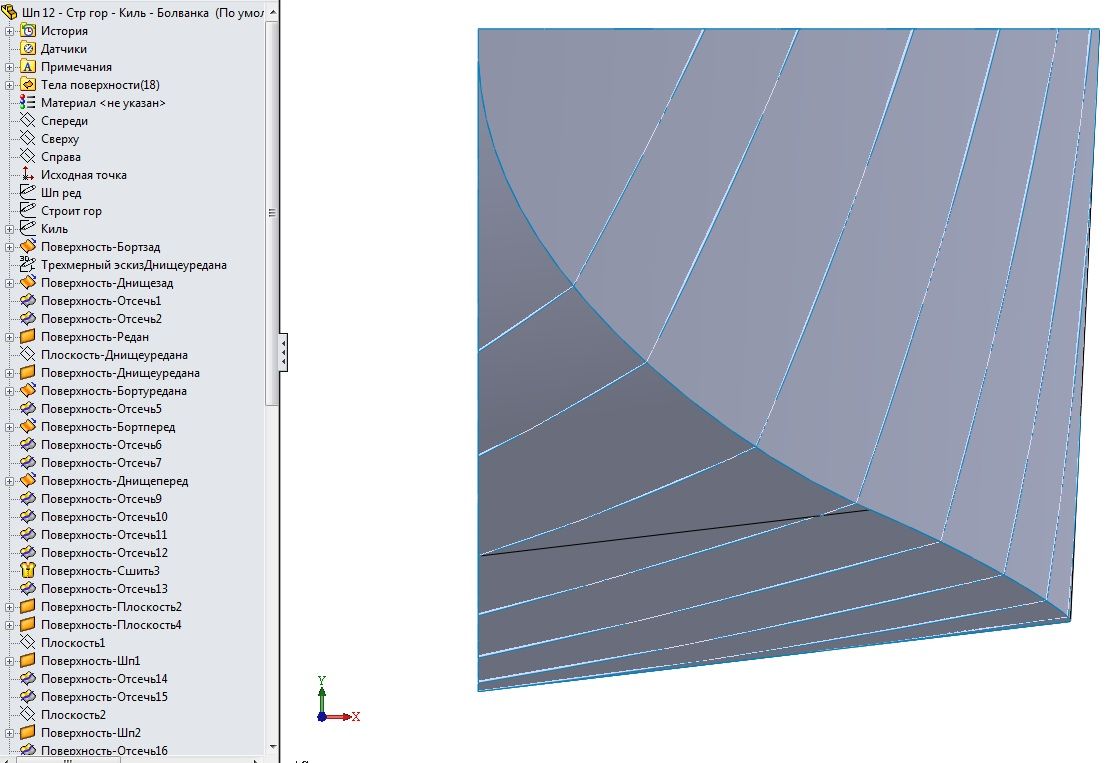Image resolution: width=1120 pixels, height=763 pixels.
Task: Select the Шп ред sketch icon
Action: [28, 193]
